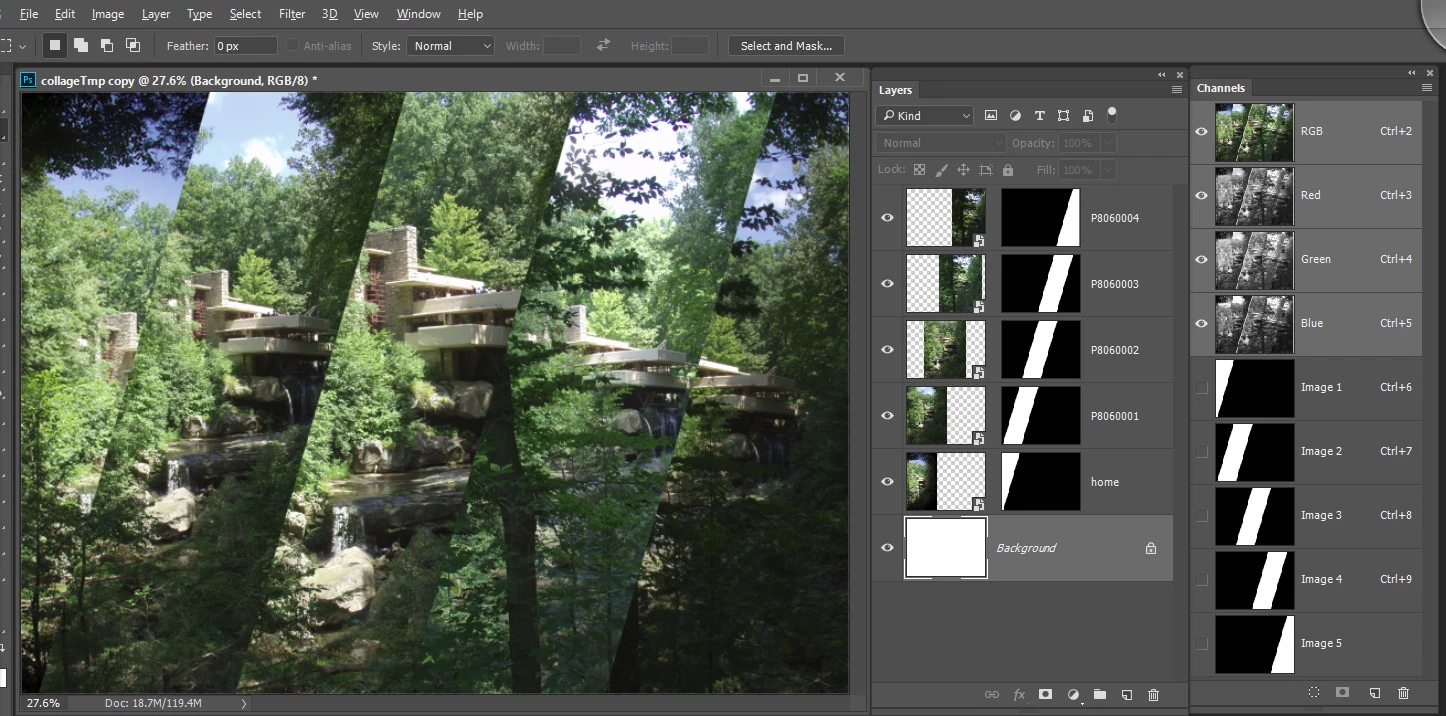1446x716 pixels.
Task: Create new fill or adjustment layer
Action: (1074, 694)
